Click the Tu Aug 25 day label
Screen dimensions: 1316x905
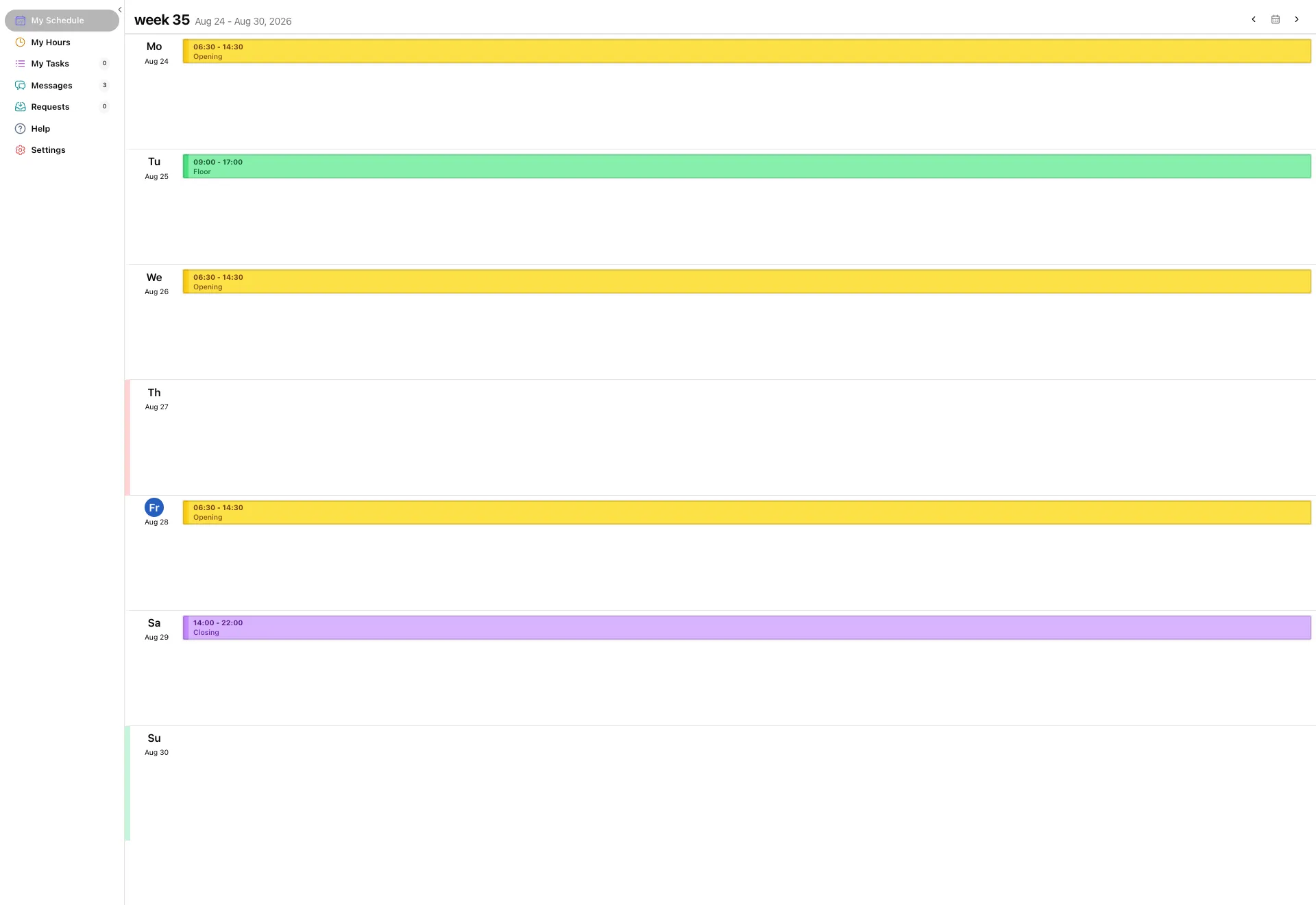tap(156, 168)
